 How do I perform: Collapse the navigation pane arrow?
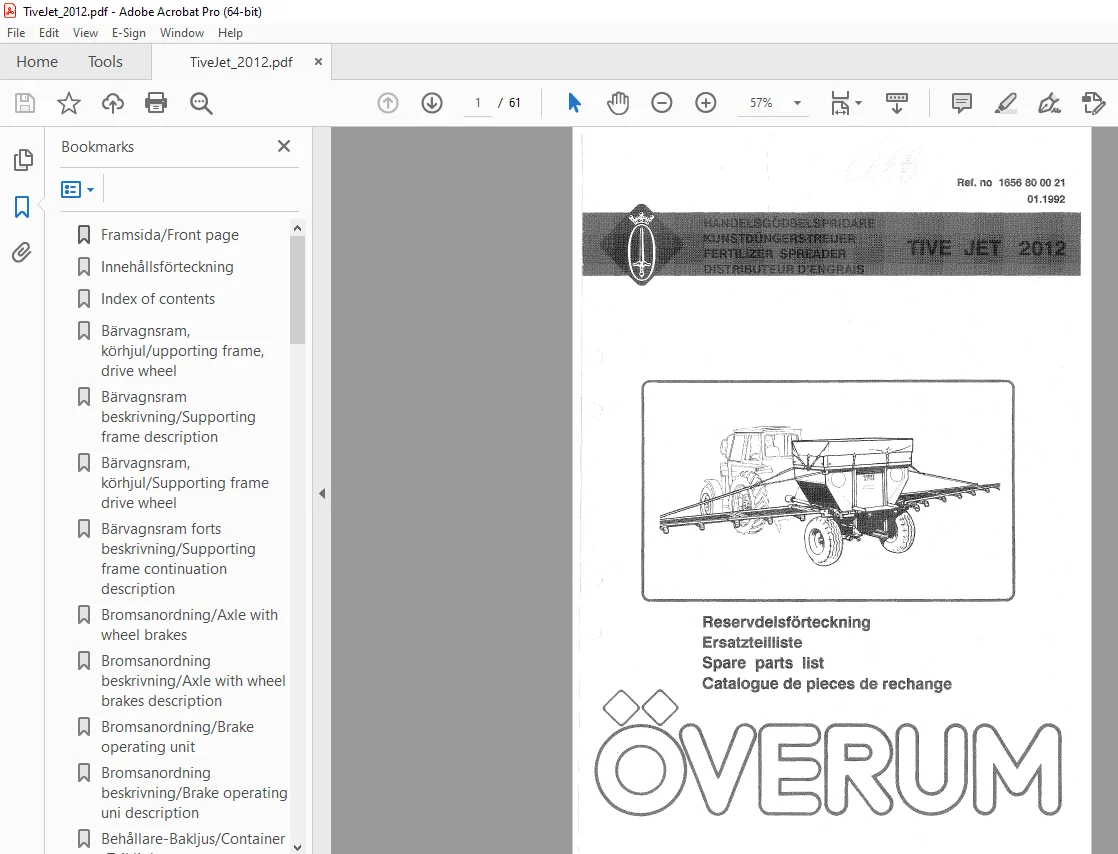click(x=322, y=493)
